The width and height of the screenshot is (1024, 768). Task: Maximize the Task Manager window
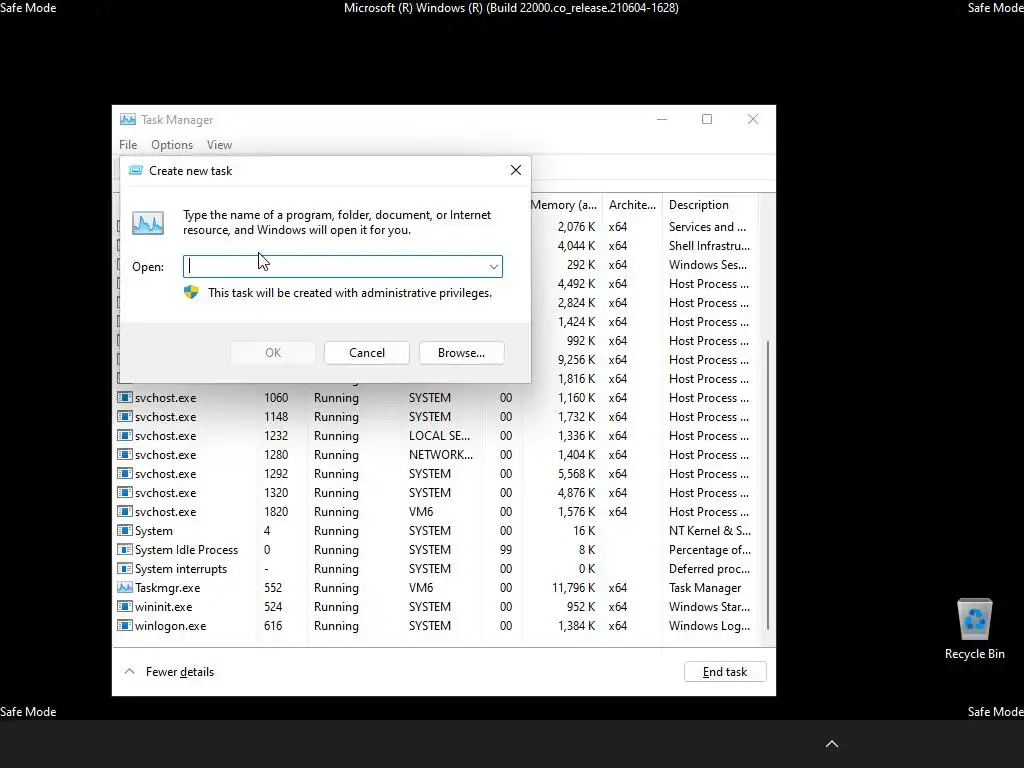(x=707, y=119)
